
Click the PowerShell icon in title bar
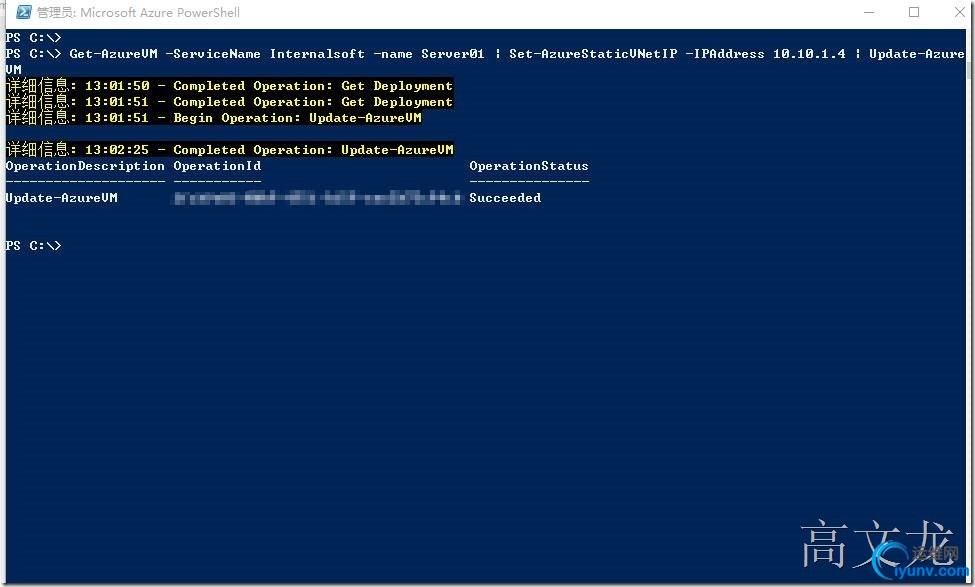click(x=24, y=12)
